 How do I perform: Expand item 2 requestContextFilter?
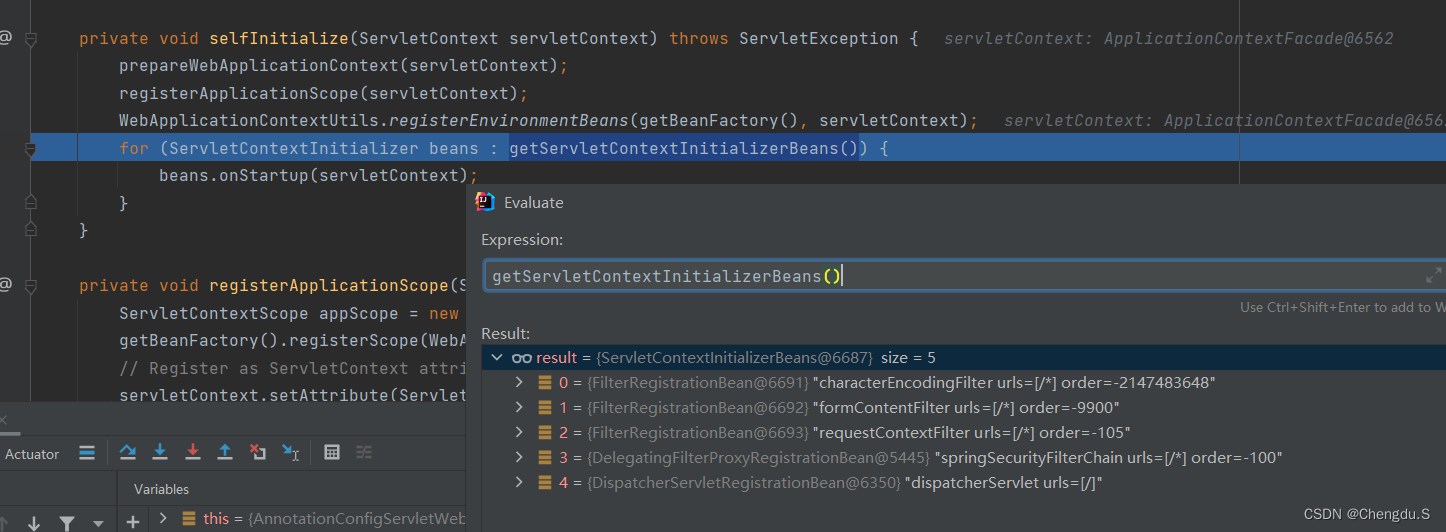point(519,432)
